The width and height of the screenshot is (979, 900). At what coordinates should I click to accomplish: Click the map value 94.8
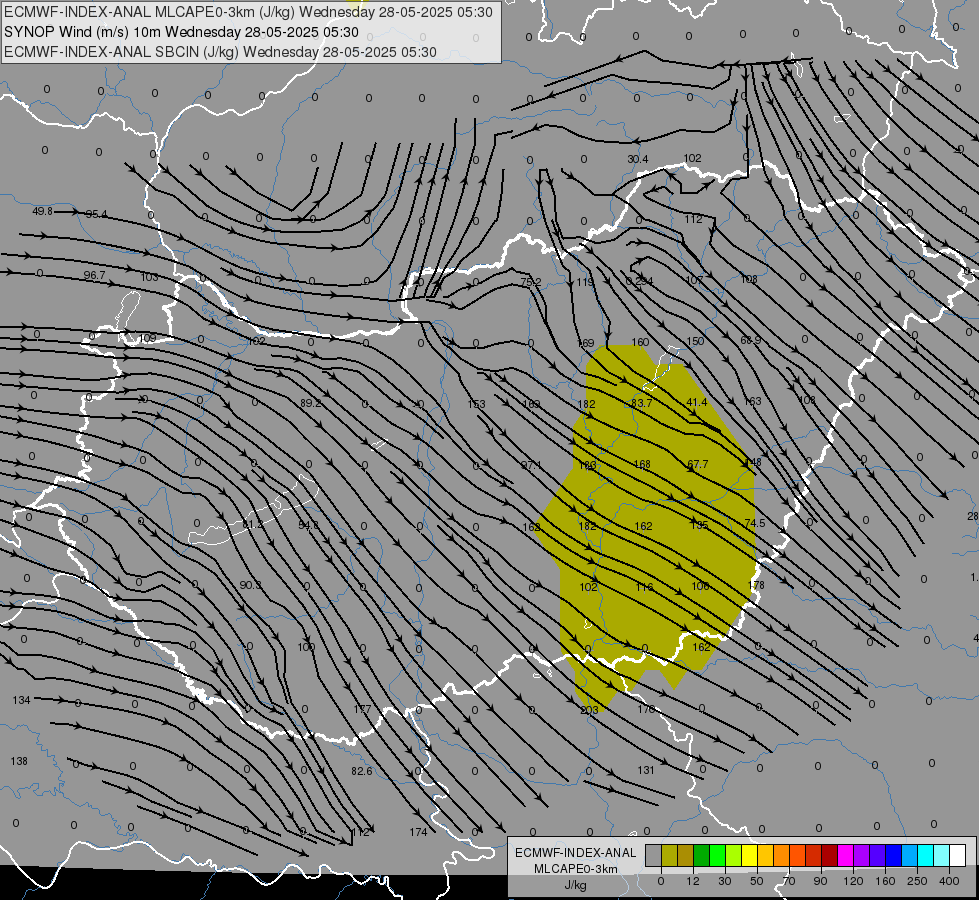point(308,525)
